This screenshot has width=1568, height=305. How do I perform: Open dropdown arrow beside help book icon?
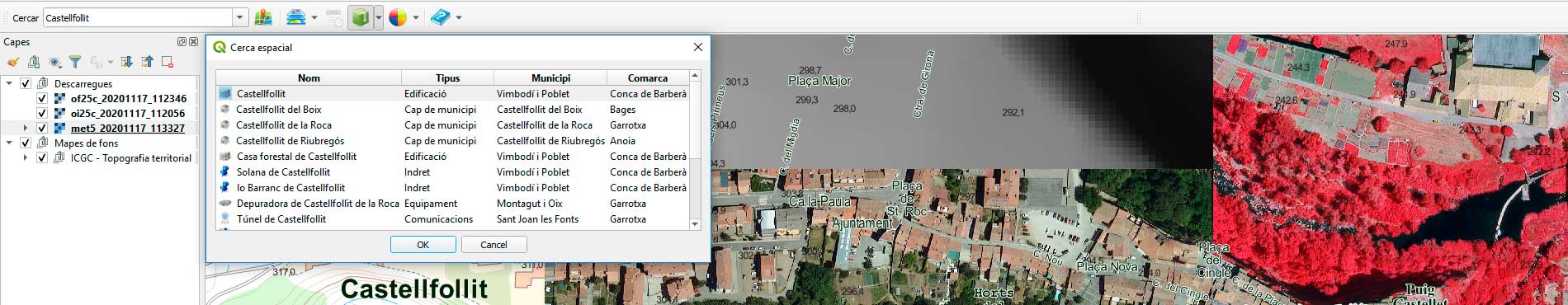[459, 17]
